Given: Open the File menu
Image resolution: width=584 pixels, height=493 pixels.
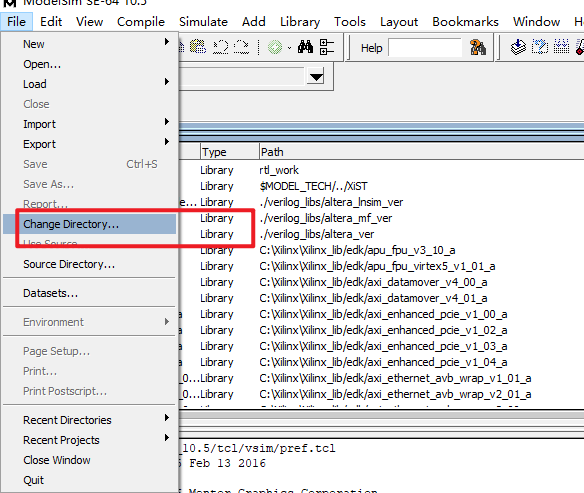Looking at the screenshot, I should click(x=16, y=22).
